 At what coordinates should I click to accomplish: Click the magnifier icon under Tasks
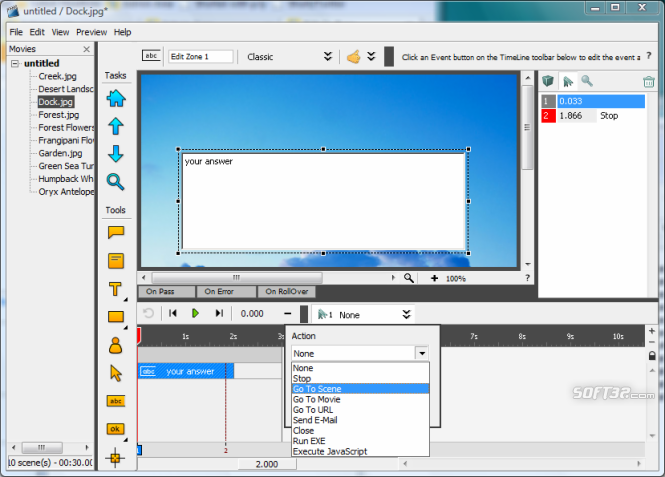pyautogui.click(x=115, y=182)
